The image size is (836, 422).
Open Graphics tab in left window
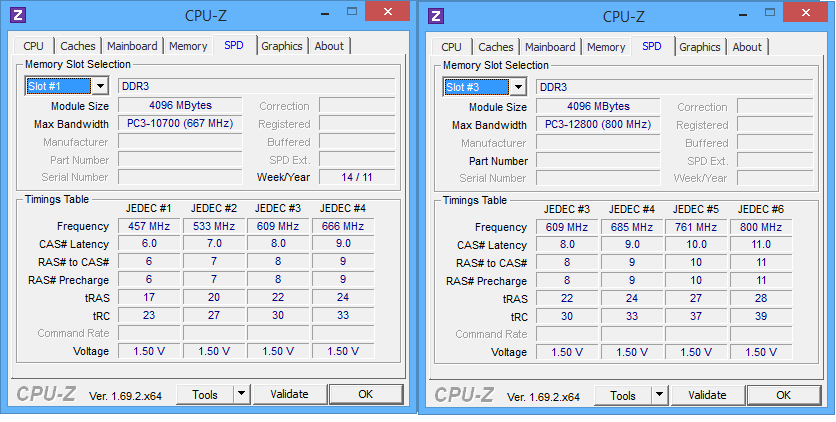(x=282, y=46)
